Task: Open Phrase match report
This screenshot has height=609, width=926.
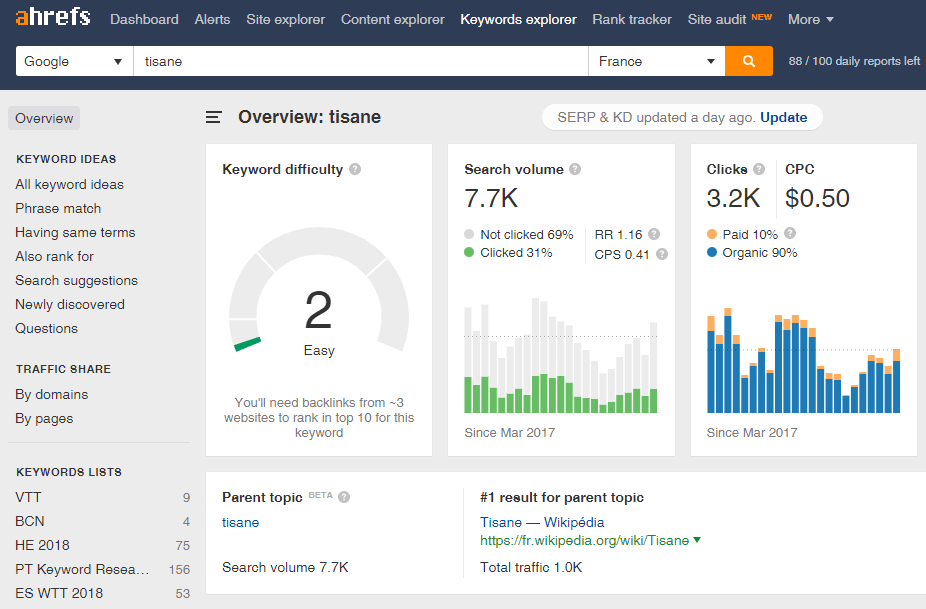Action: pyautogui.click(x=58, y=209)
